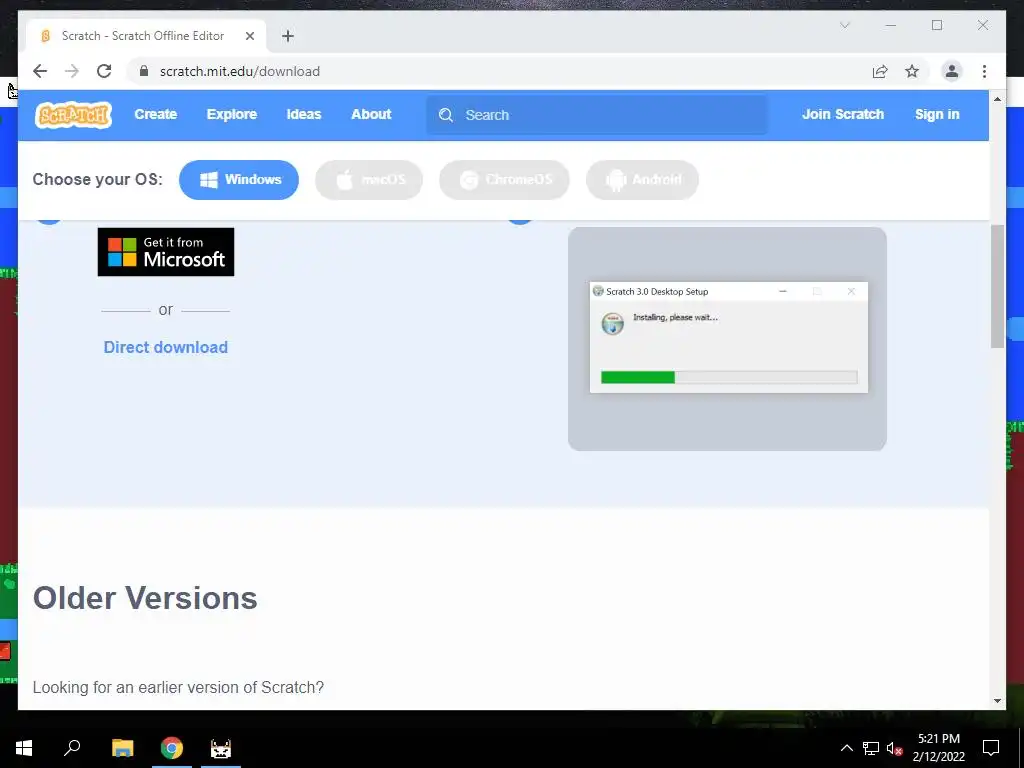Click the magnifier icon in Scratch search

click(x=446, y=115)
